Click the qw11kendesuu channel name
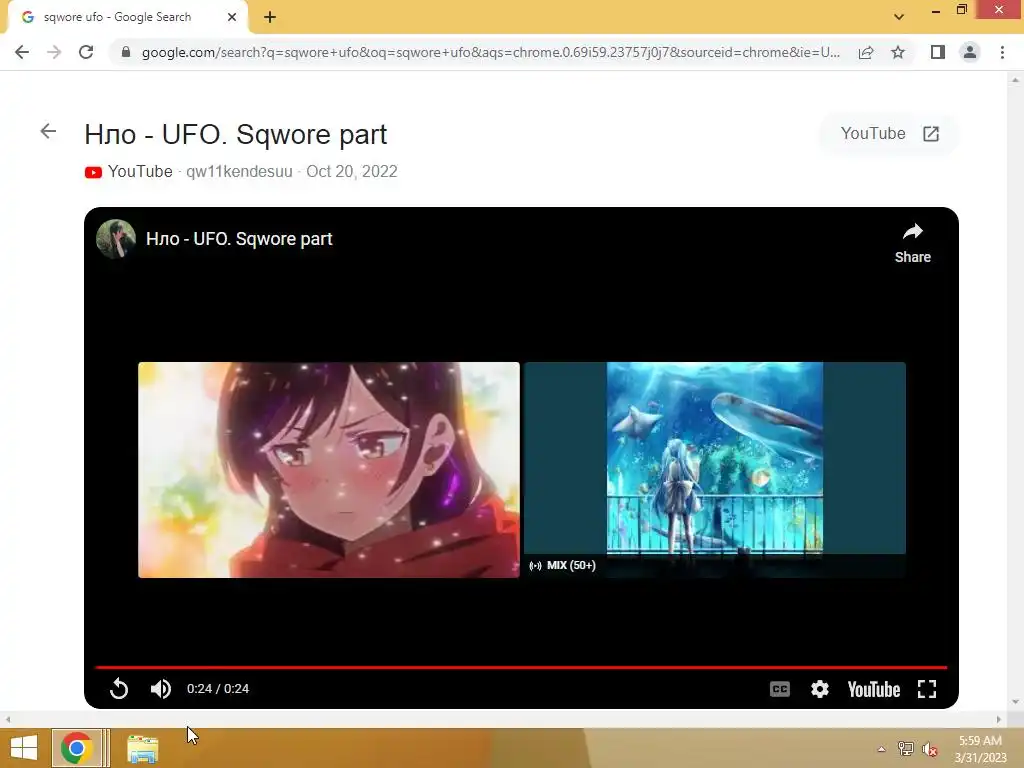1024x768 pixels. click(239, 172)
